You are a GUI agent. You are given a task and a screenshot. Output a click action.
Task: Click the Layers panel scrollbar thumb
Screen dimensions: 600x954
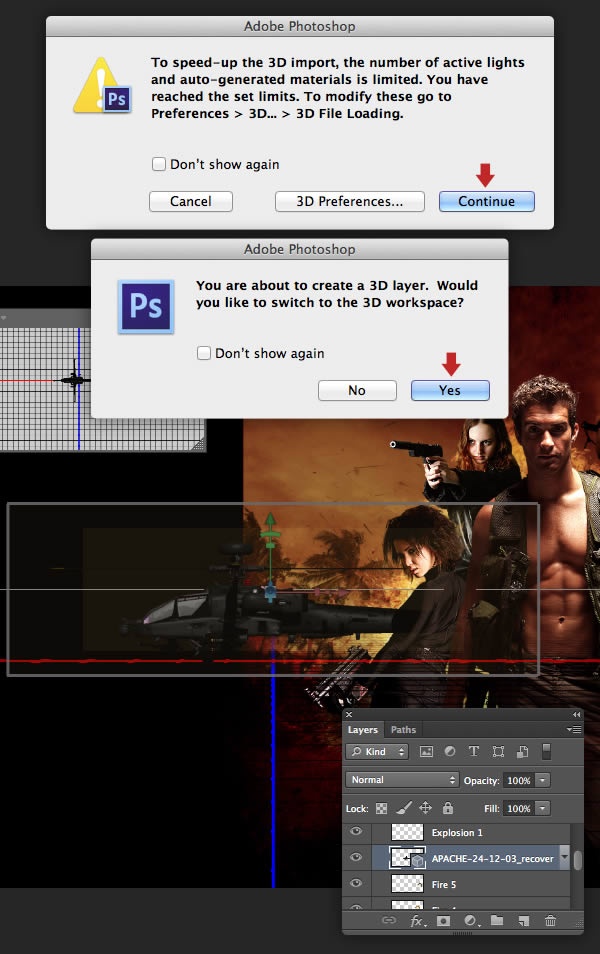pyautogui.click(x=577, y=860)
